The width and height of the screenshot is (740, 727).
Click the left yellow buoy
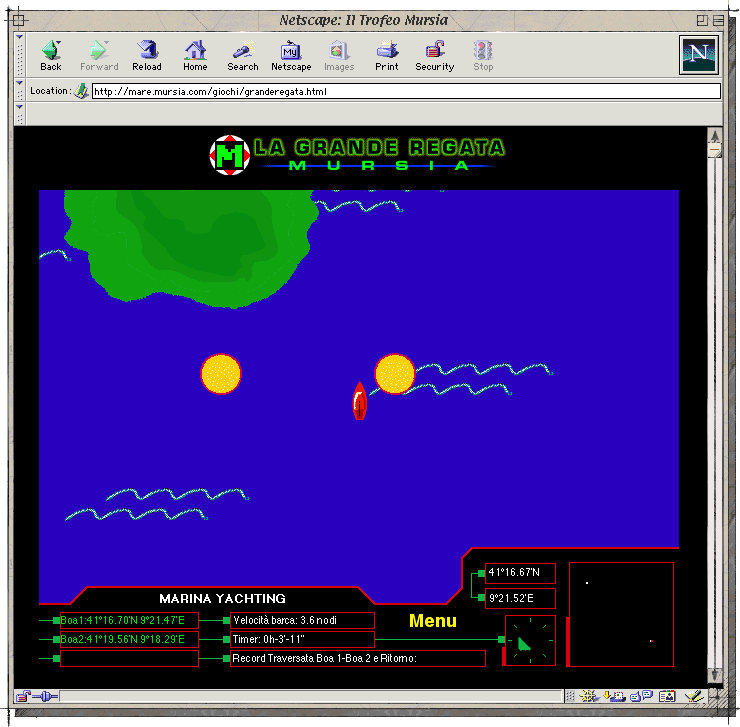click(x=221, y=373)
